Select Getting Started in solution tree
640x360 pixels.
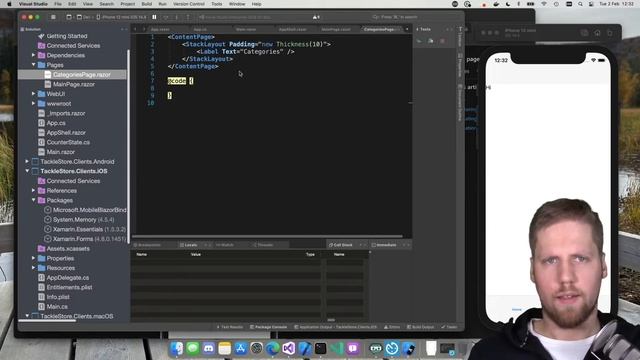pos(67,36)
